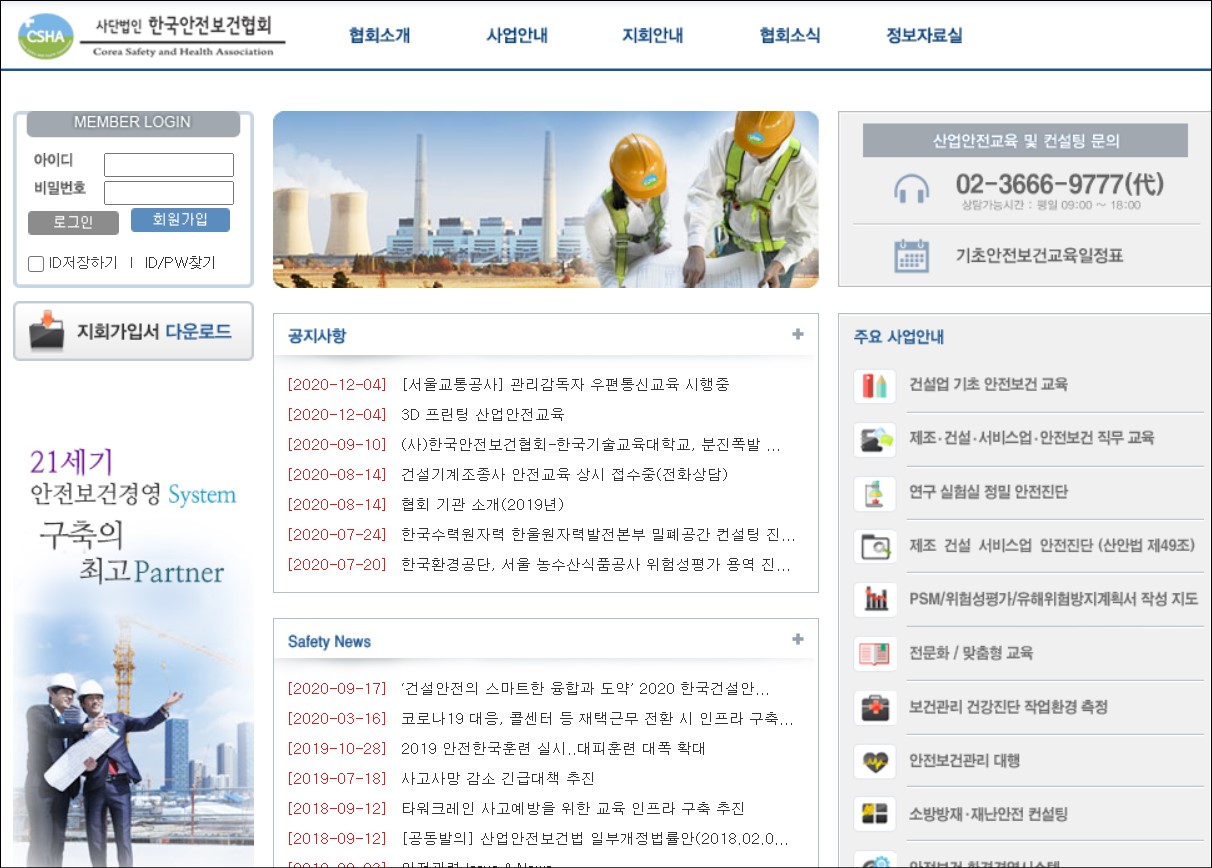Open the 협회소개 menu
This screenshot has width=1212, height=868.
coord(379,35)
